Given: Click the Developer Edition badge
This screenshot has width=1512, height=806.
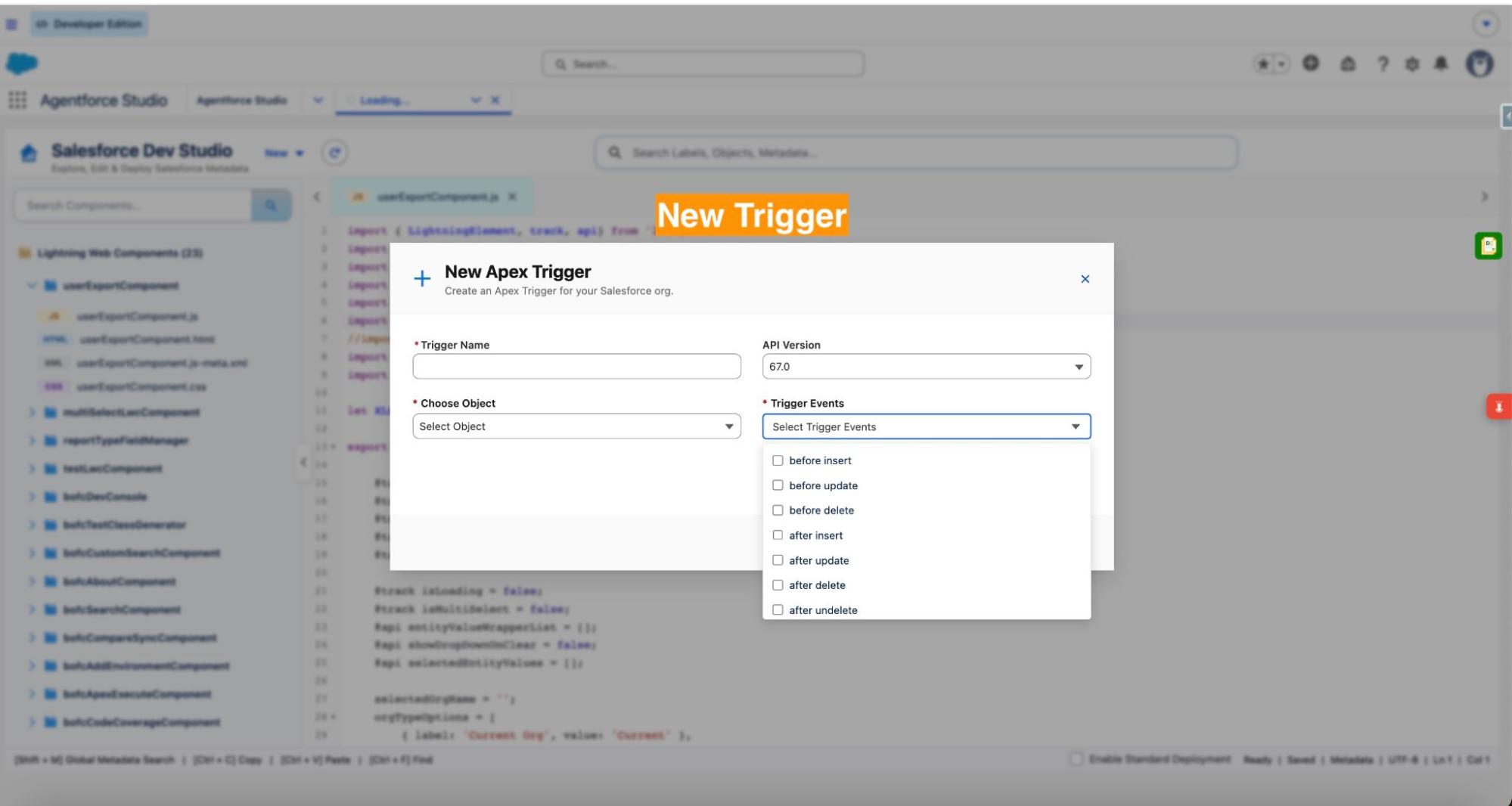Looking at the screenshot, I should click(x=89, y=24).
